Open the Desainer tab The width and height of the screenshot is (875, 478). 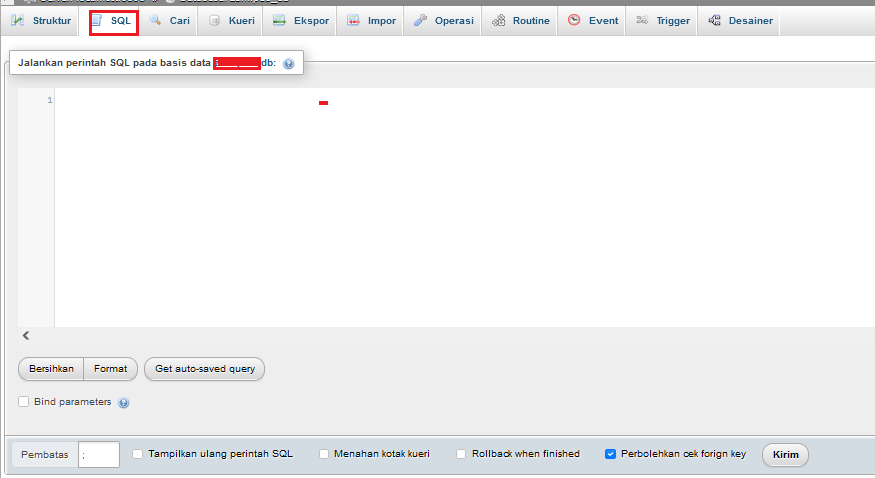pos(742,21)
